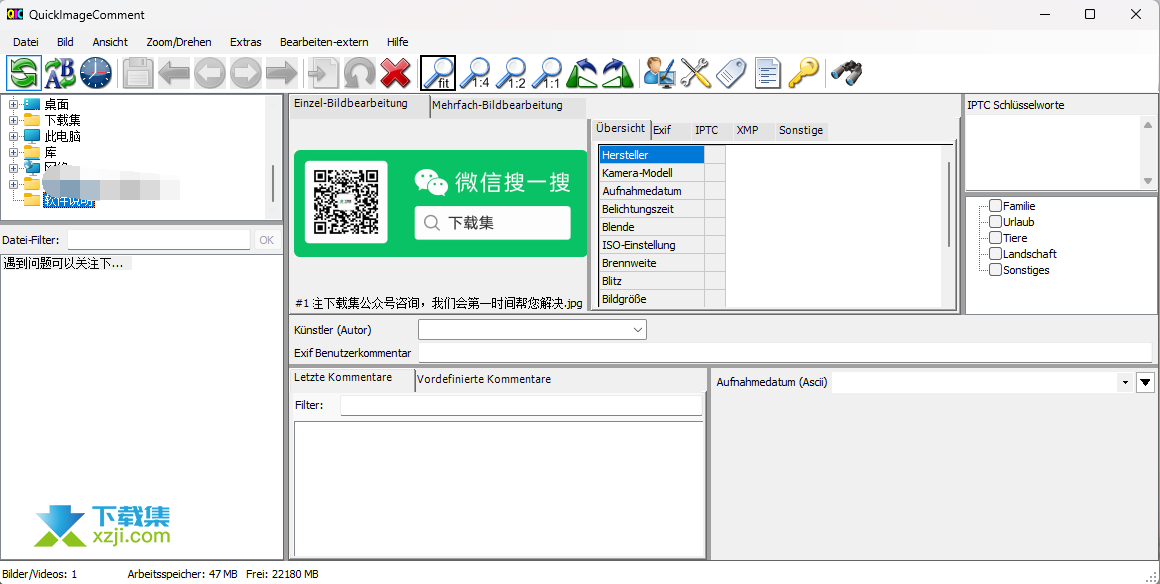This screenshot has width=1160, height=584.
Task: Click the page-with-arrow toolbar icon
Action: pyautogui.click(x=323, y=73)
